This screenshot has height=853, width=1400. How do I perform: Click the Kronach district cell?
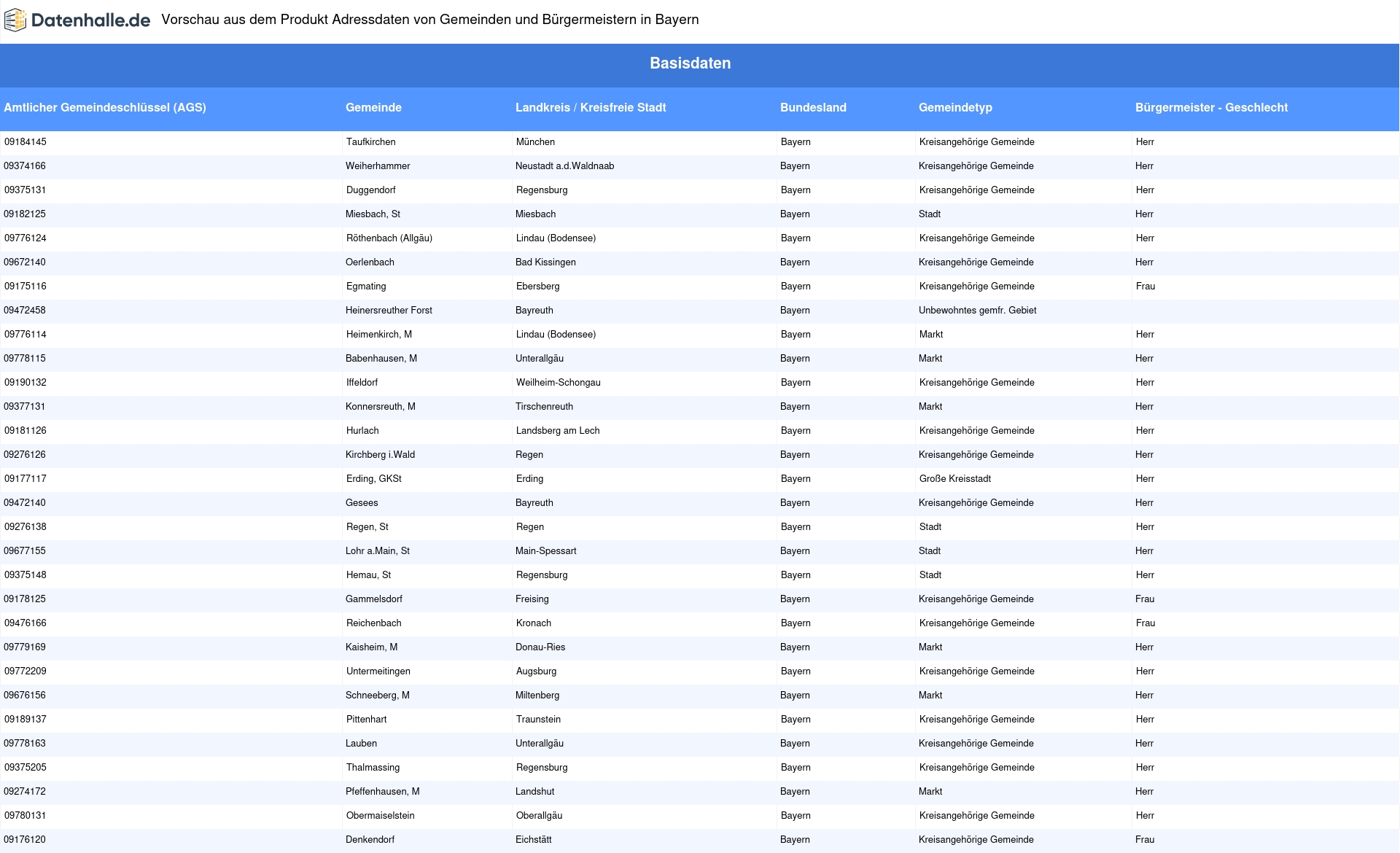pos(534,623)
